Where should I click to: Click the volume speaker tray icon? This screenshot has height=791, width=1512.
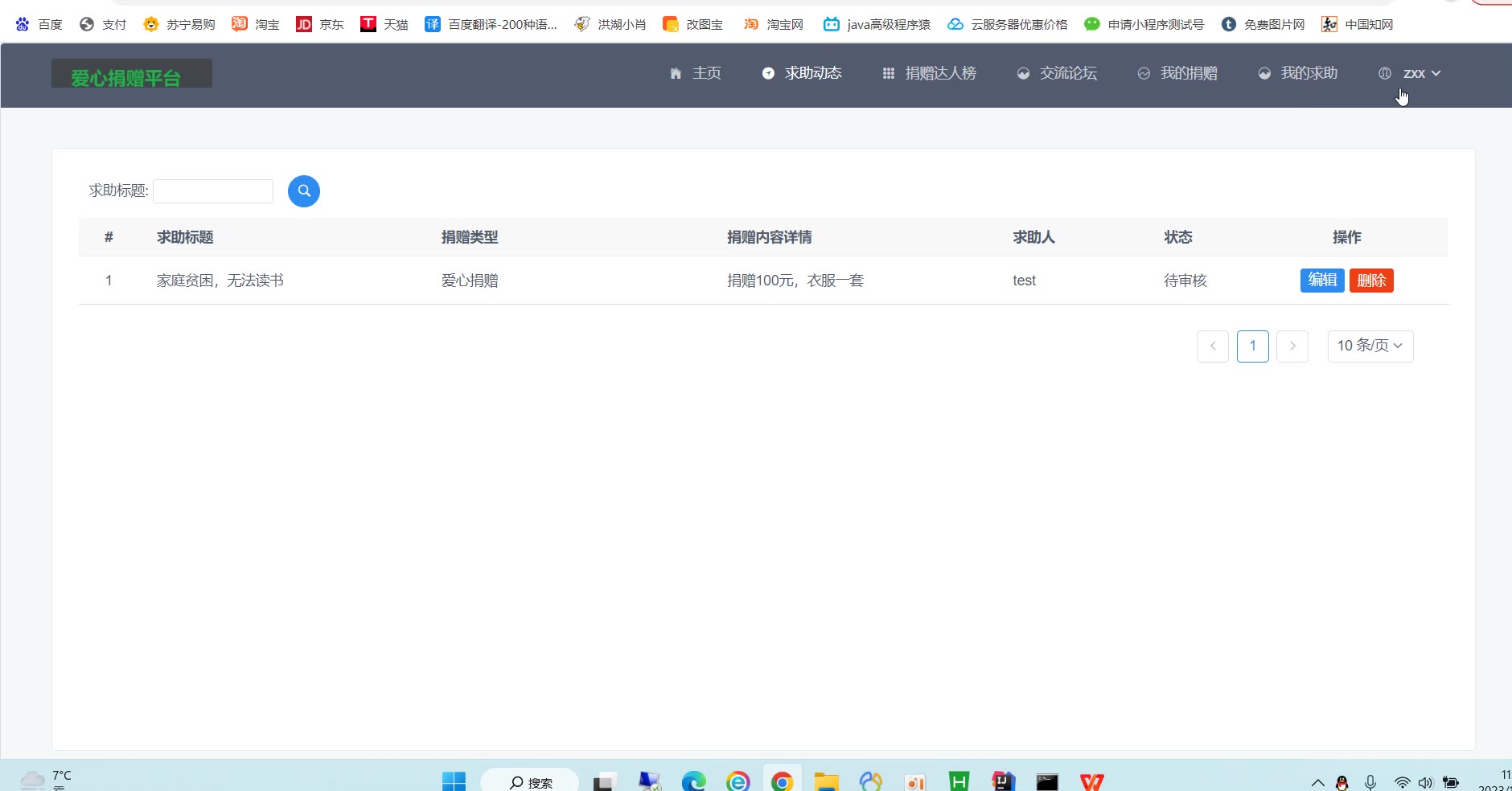[1426, 783]
